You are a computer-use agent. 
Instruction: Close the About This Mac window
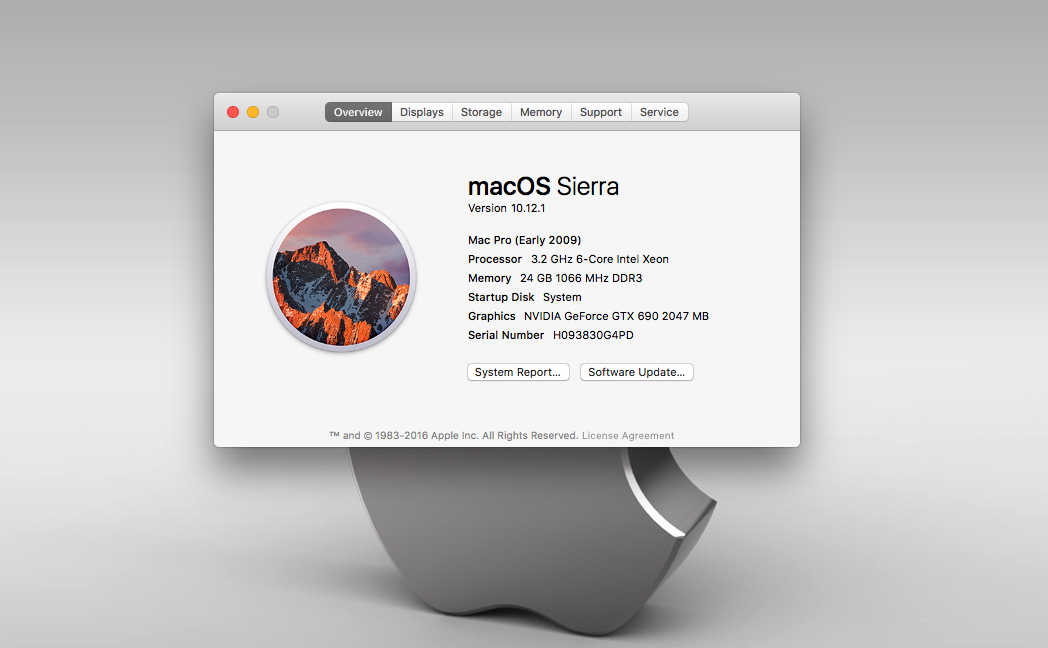(233, 112)
